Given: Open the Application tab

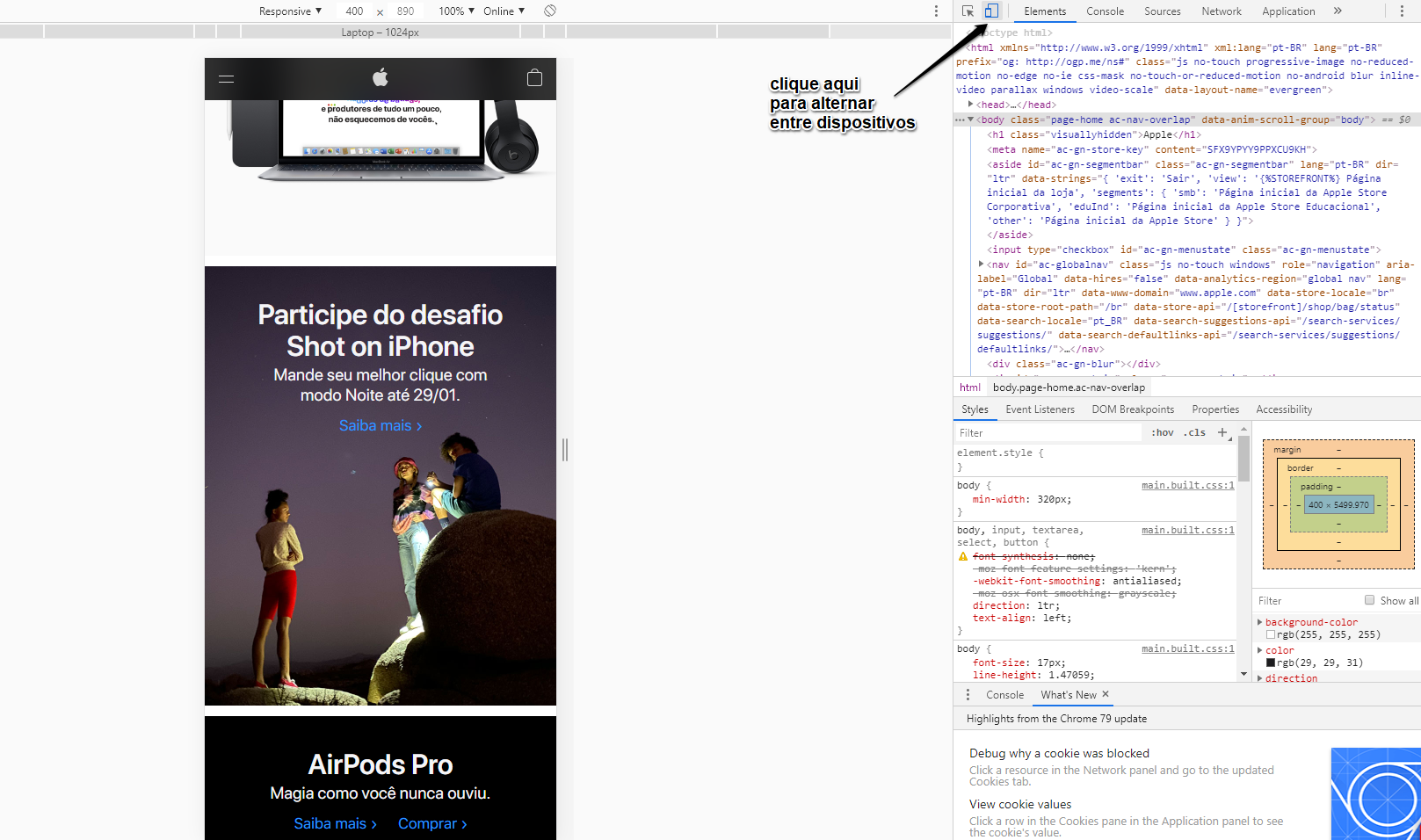Looking at the screenshot, I should click(x=1288, y=11).
